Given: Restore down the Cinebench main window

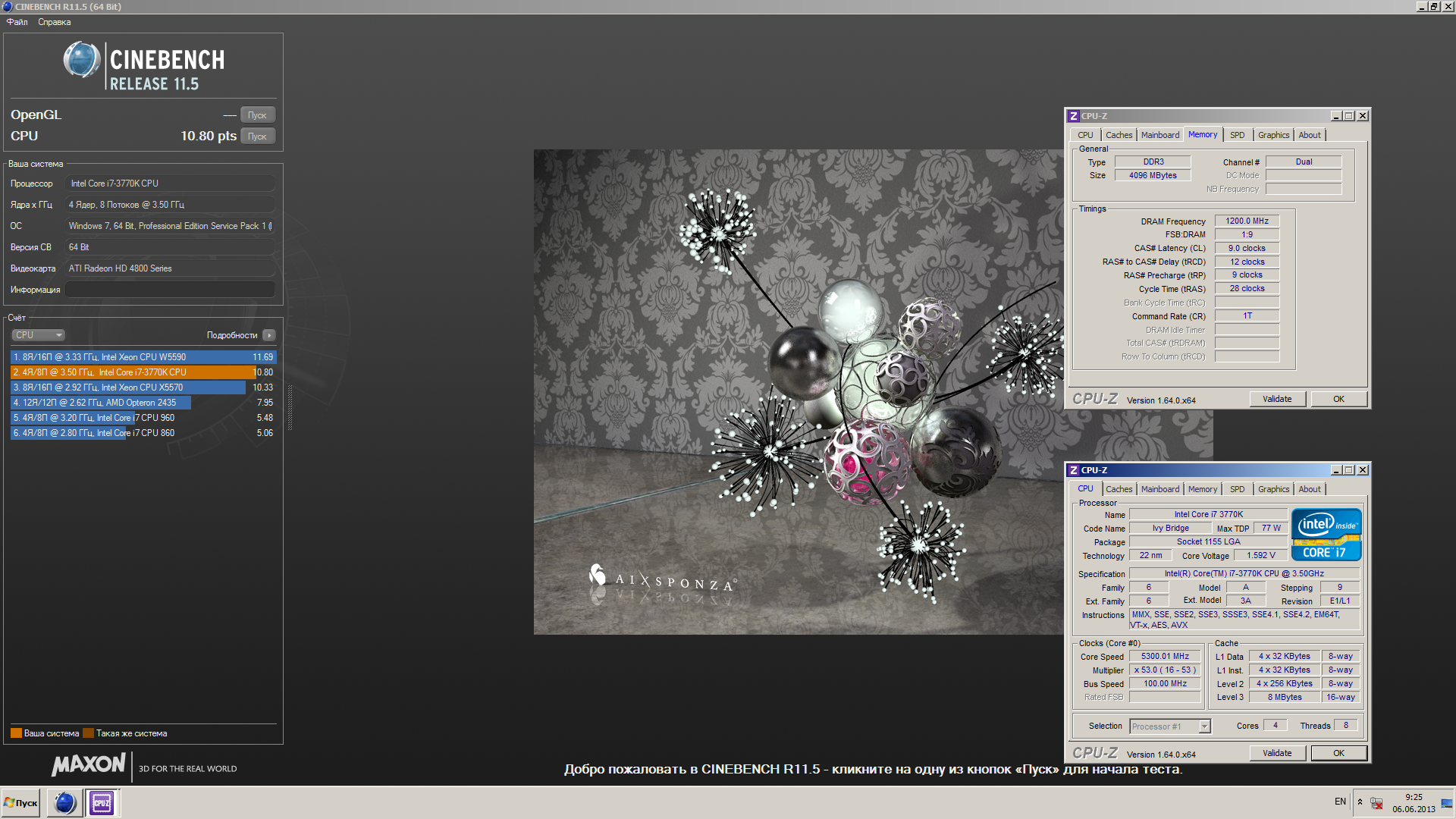Looking at the screenshot, I should click(1435, 7).
